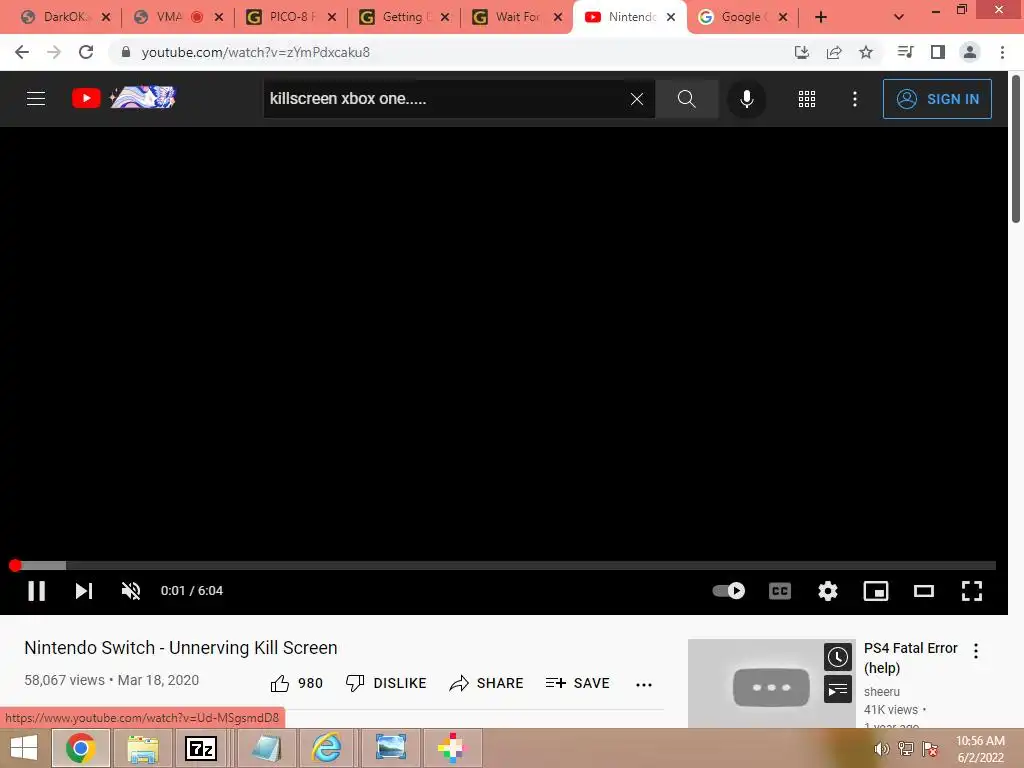The height and width of the screenshot is (768, 1024).
Task: Switch to the PICO-8 browser tab
Action: point(291,17)
